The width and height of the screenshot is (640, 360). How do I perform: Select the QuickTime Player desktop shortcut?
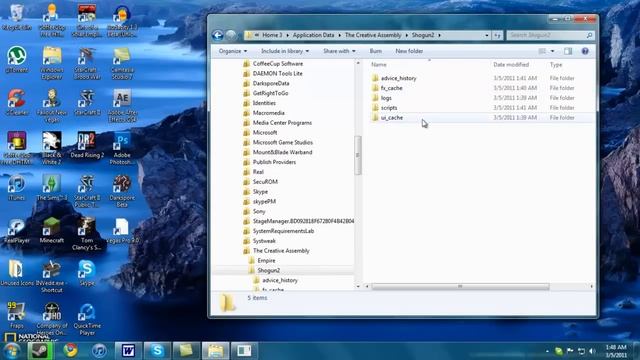[x=87, y=319]
